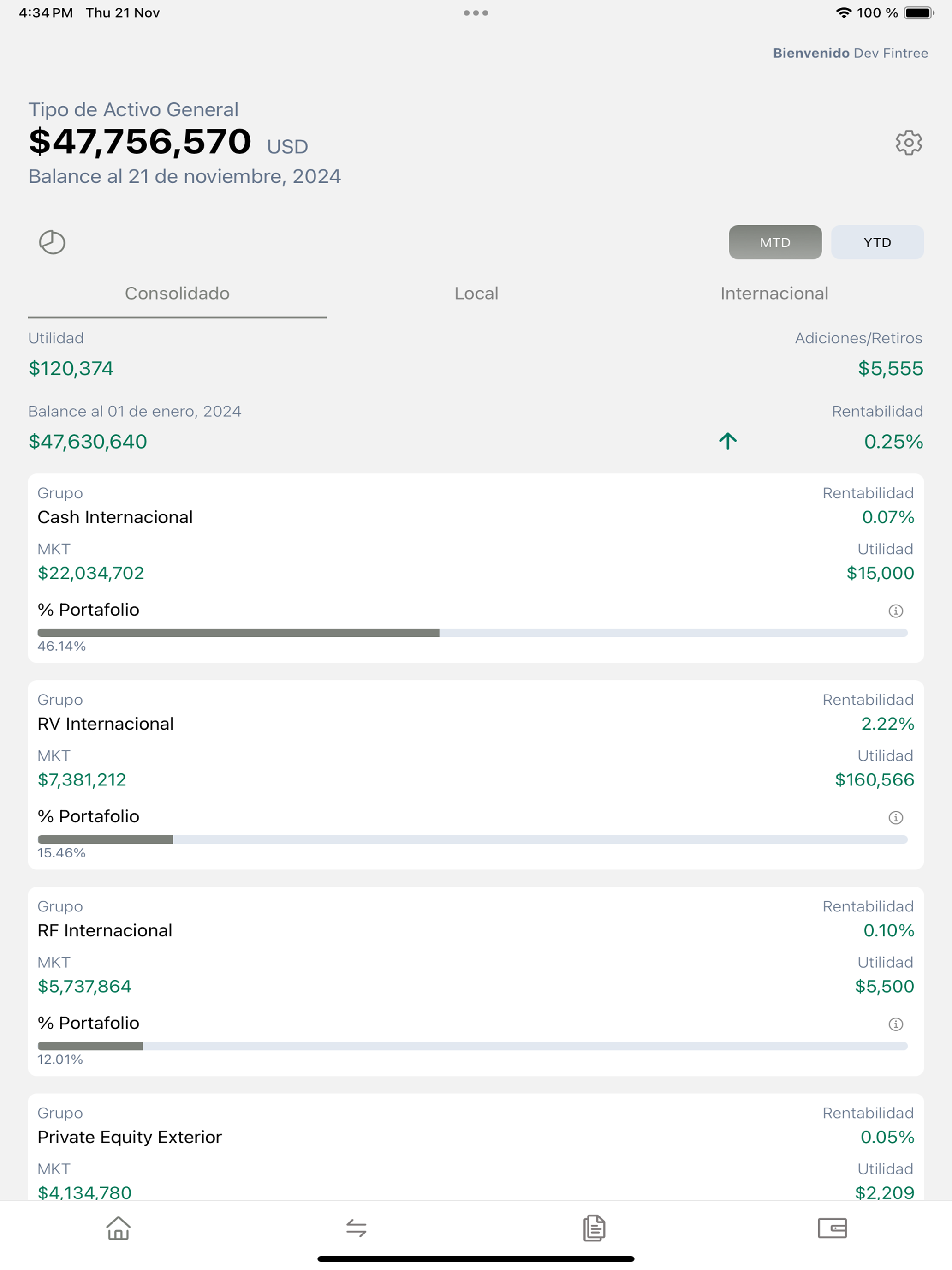Screen dimensions: 952x1270
Task: Open the Private Equity Exterior group name
Action: click(x=130, y=1138)
